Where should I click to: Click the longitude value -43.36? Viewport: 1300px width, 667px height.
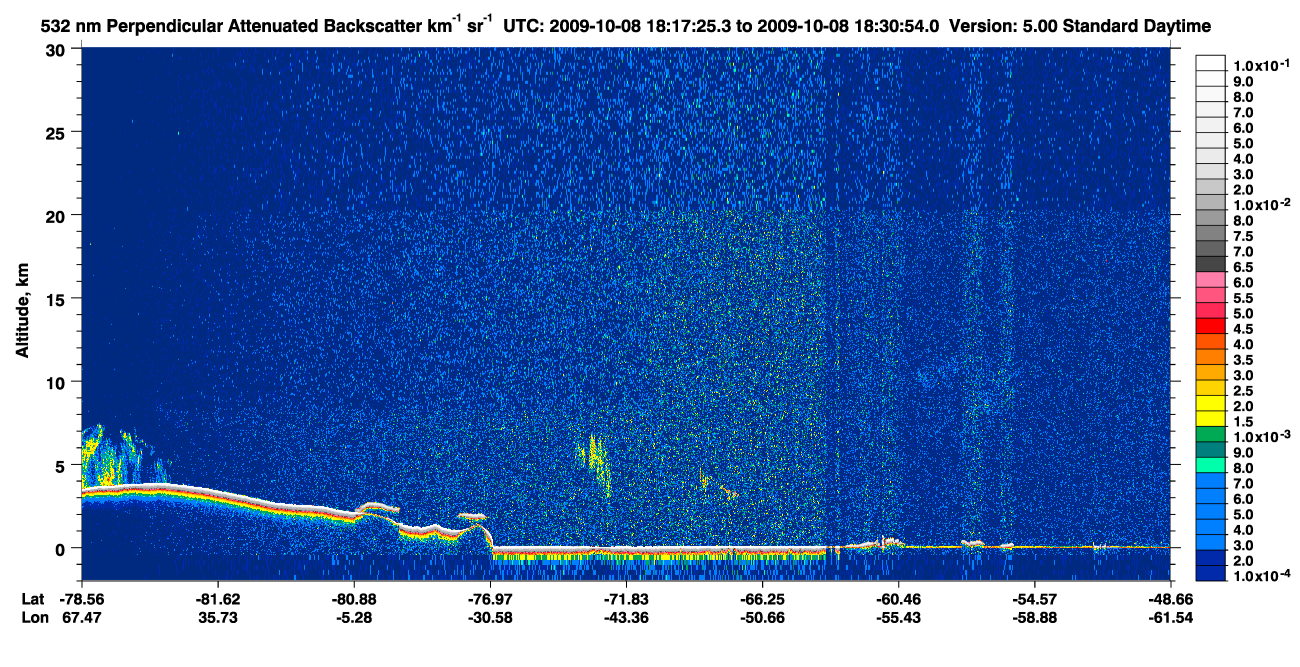point(626,618)
